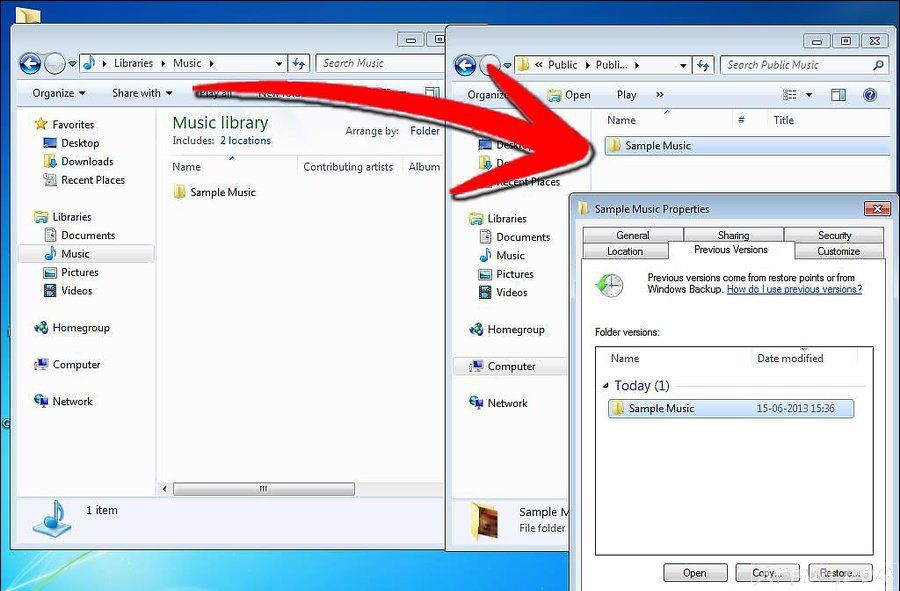Select Downloads in left window Favorites

[87, 161]
